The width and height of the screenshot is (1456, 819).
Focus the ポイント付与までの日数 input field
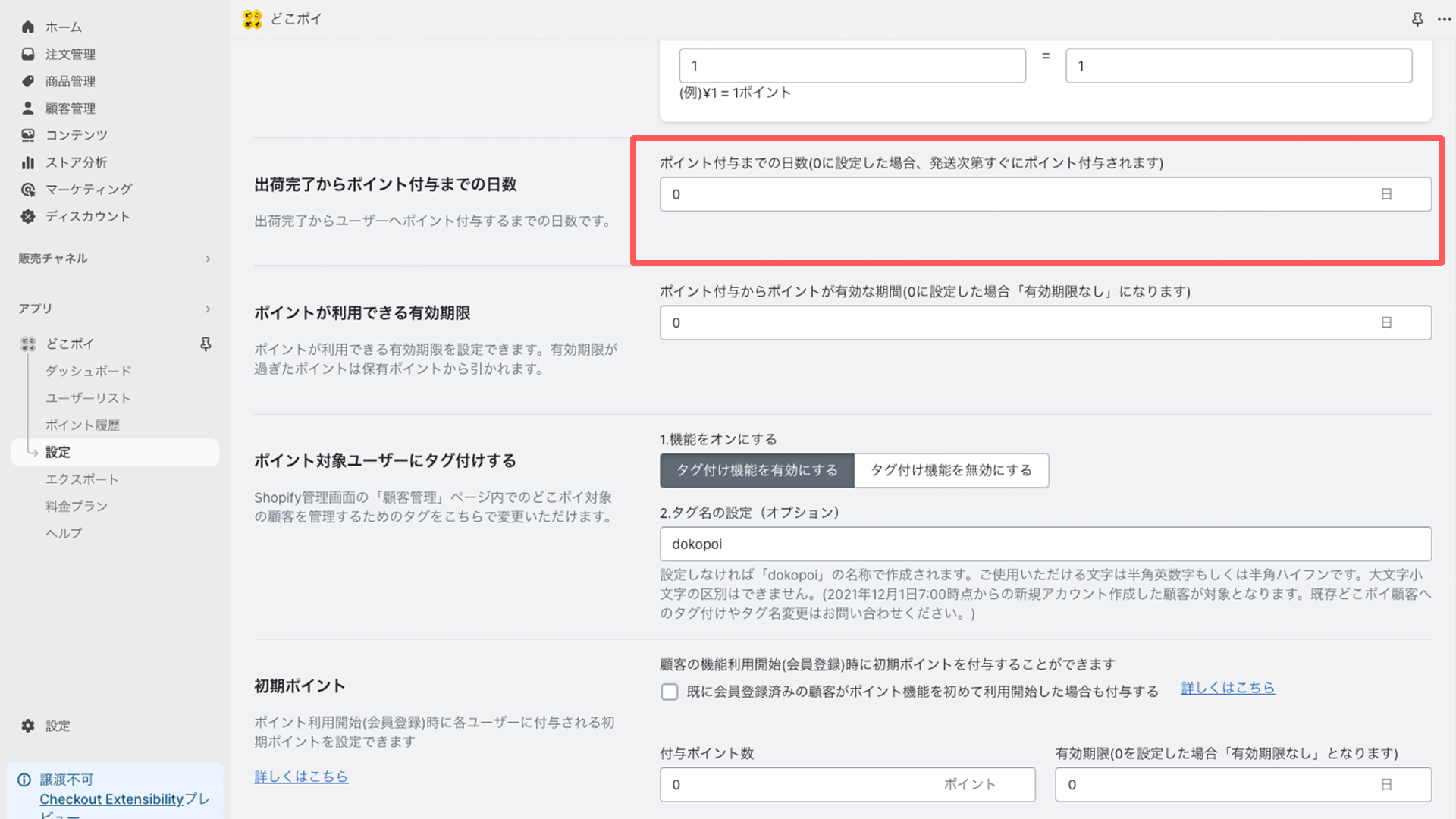1046,194
